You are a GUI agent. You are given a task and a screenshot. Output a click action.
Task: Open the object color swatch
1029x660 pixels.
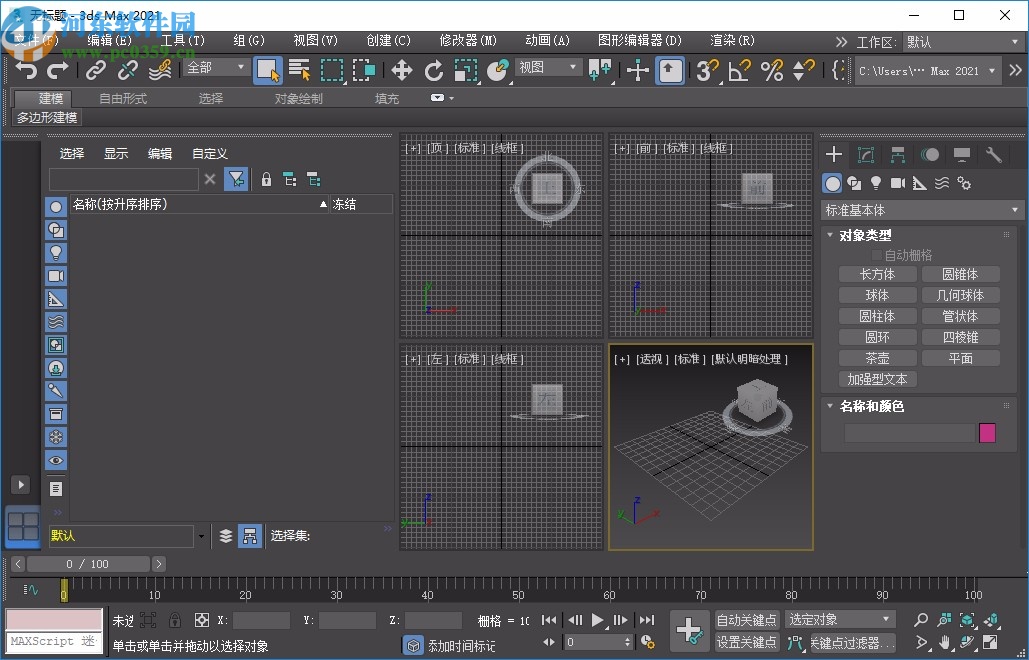[987, 432]
